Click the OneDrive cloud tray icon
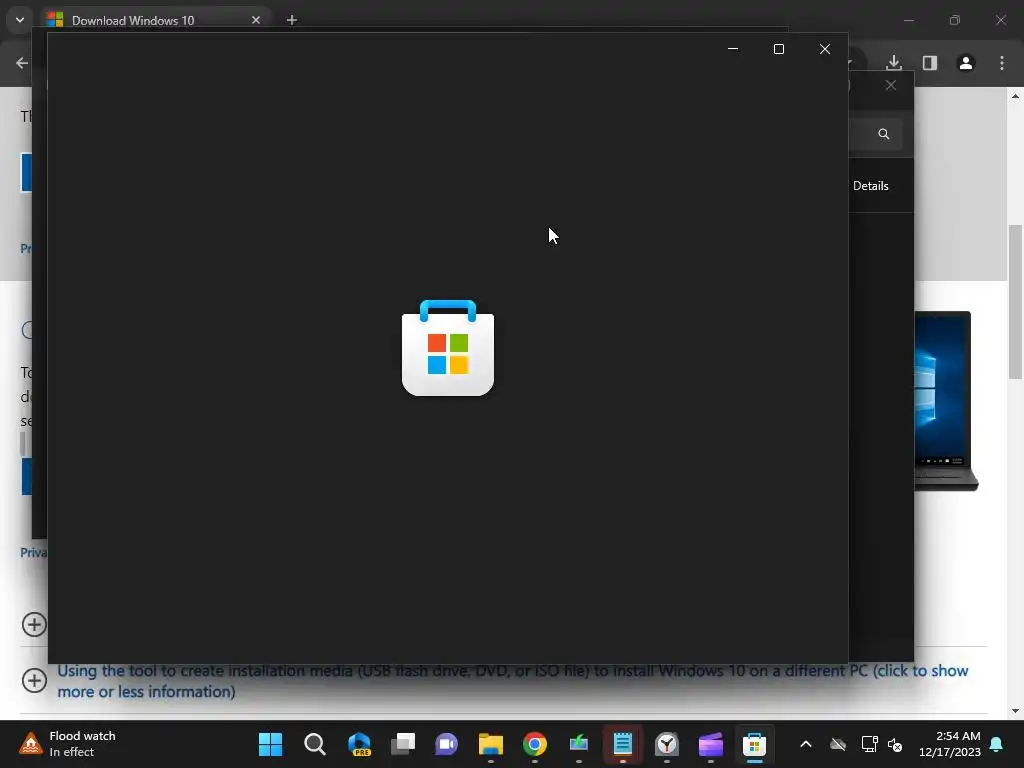 click(838, 744)
